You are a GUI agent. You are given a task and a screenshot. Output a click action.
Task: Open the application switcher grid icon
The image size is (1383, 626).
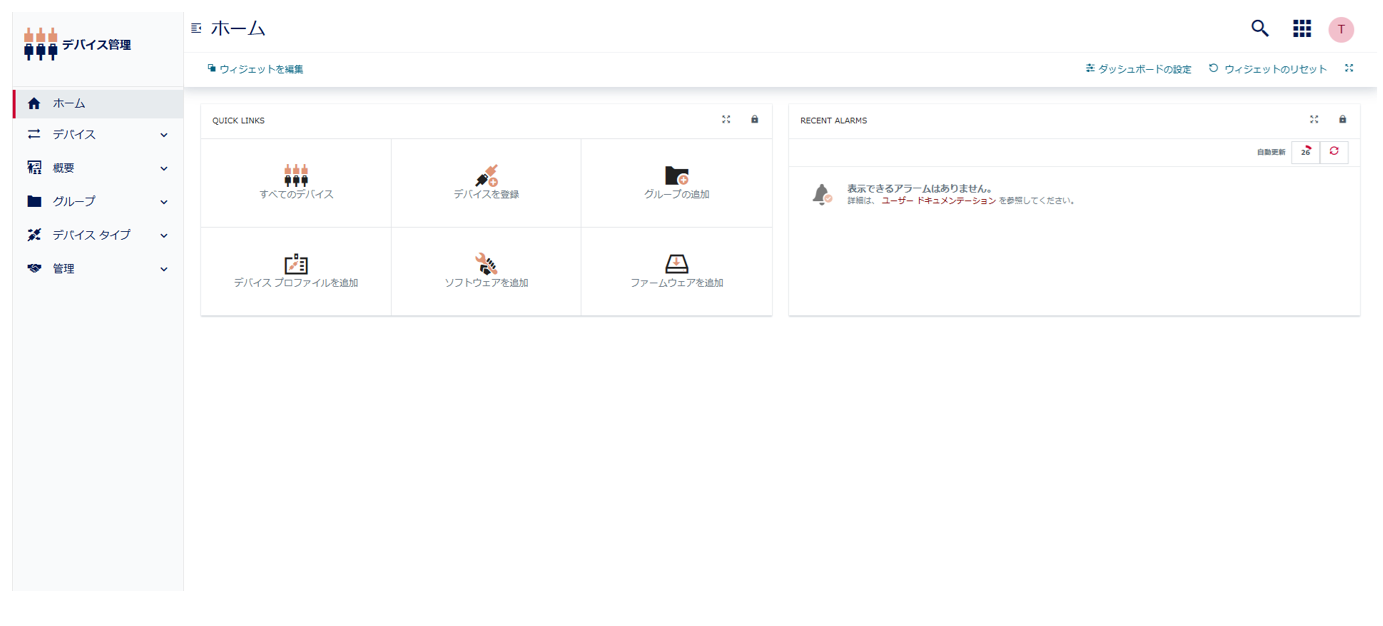[x=1301, y=29]
